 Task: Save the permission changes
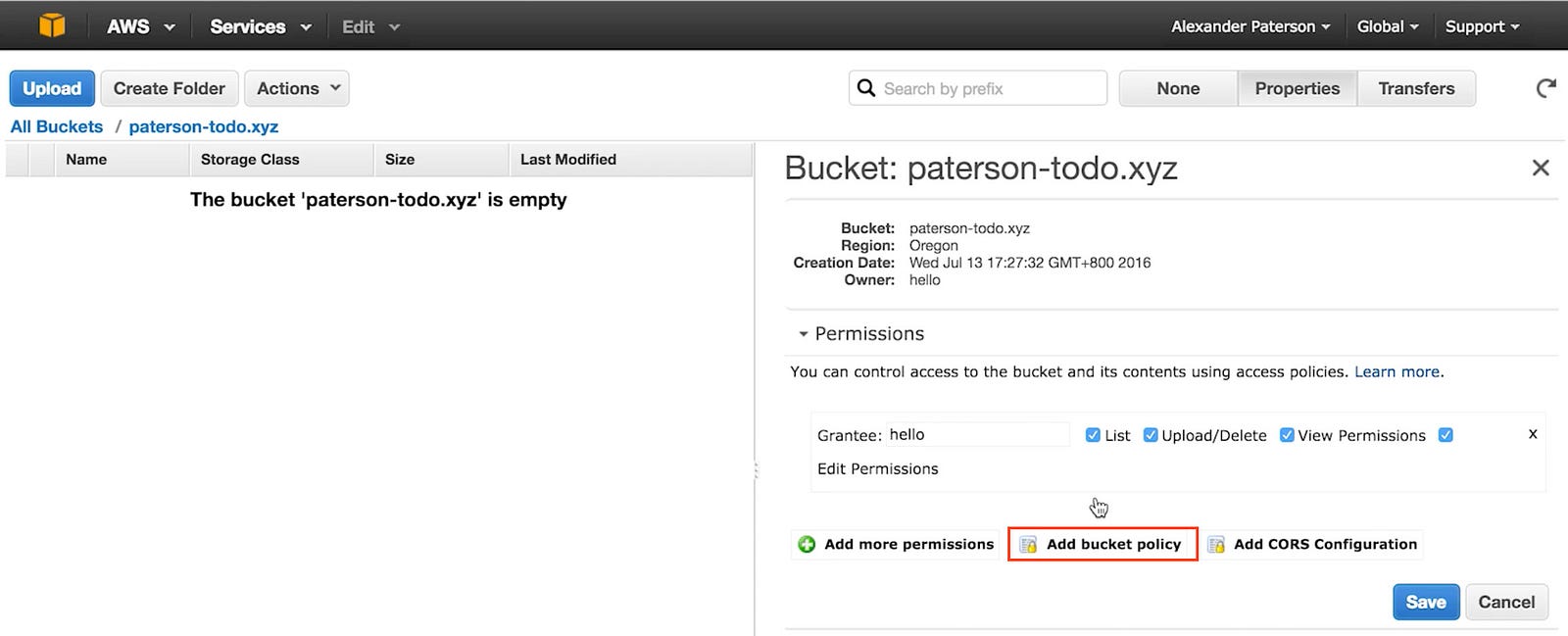(1426, 602)
